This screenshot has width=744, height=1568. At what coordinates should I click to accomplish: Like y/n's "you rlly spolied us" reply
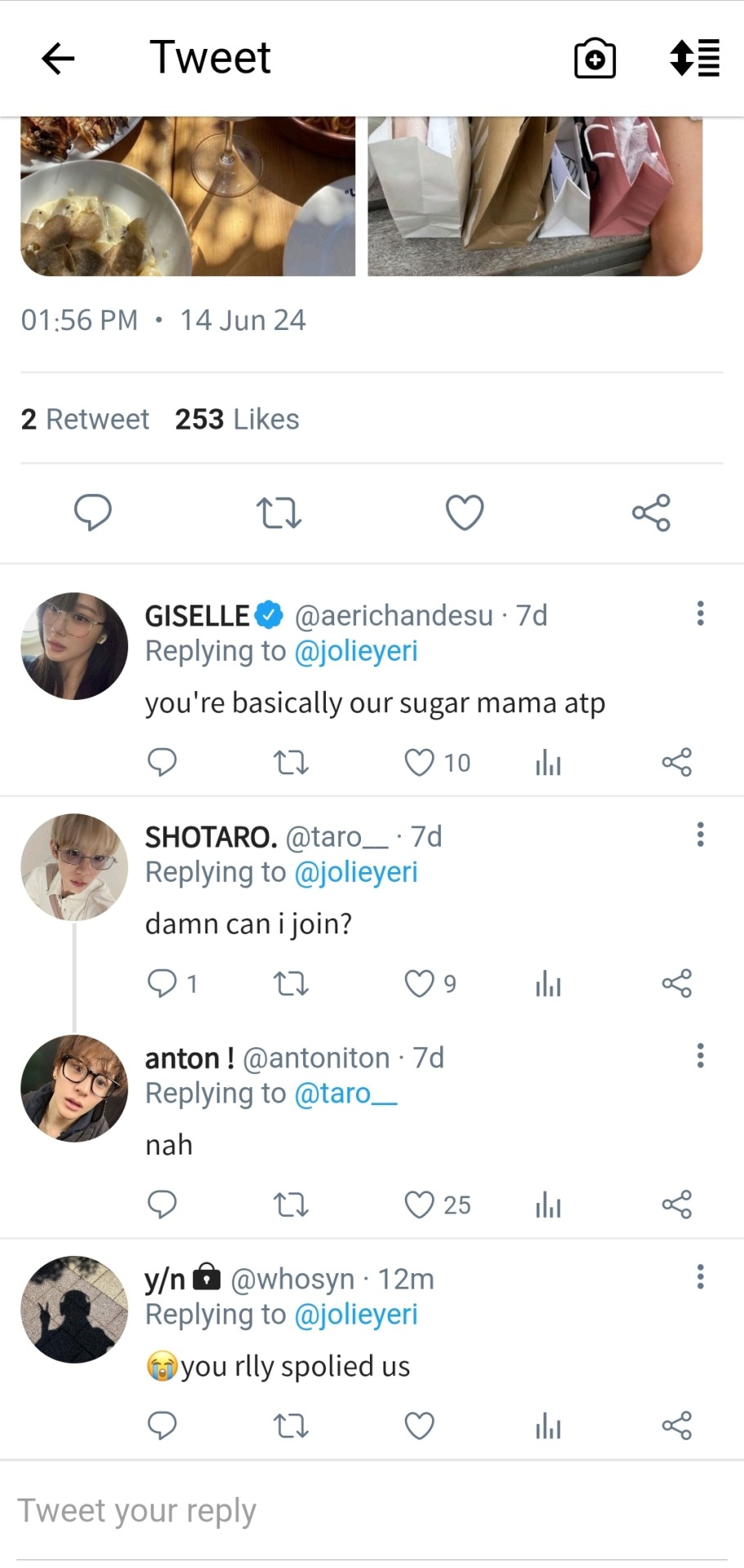(x=420, y=1426)
